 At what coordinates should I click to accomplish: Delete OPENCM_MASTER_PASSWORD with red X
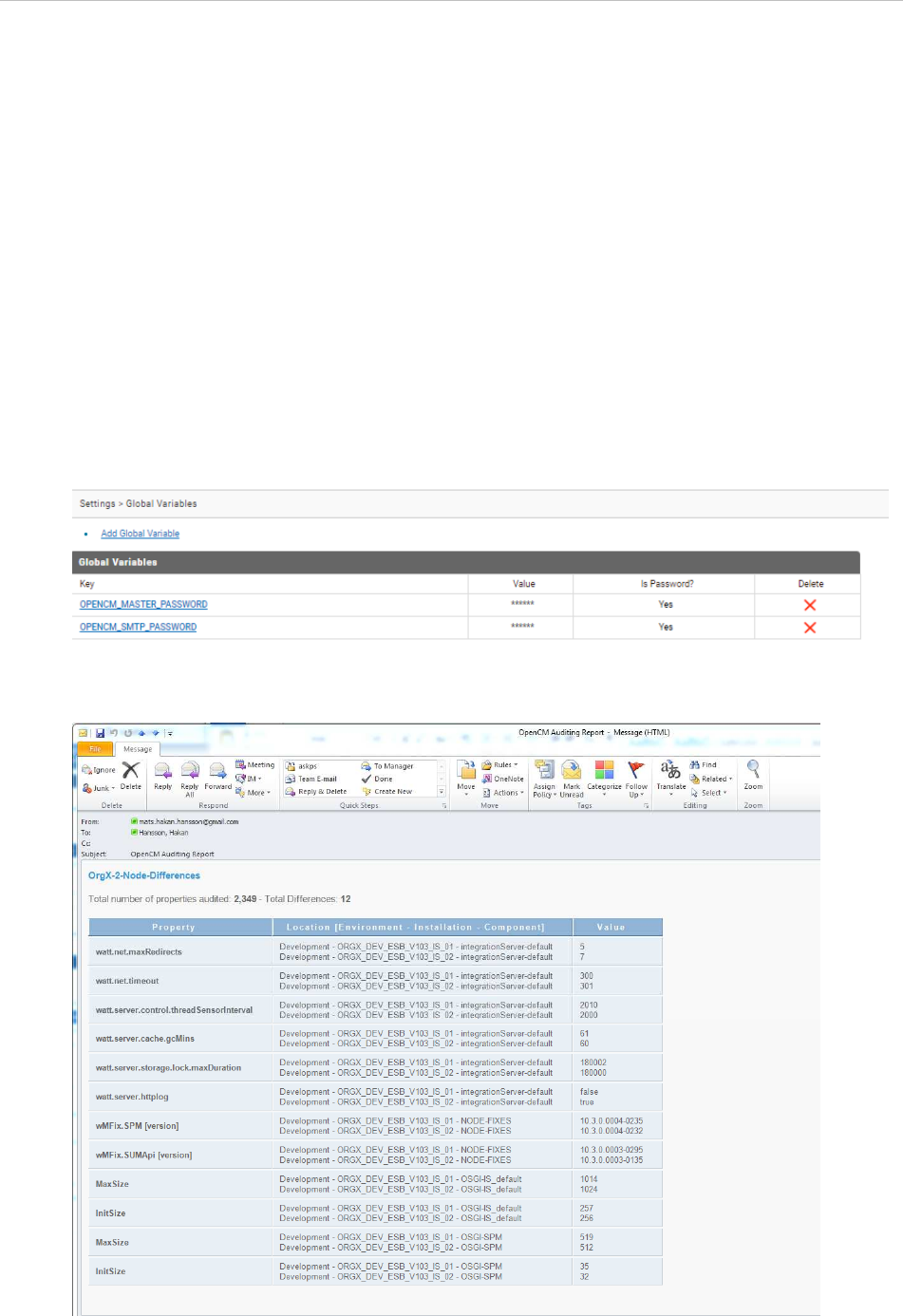810,605
